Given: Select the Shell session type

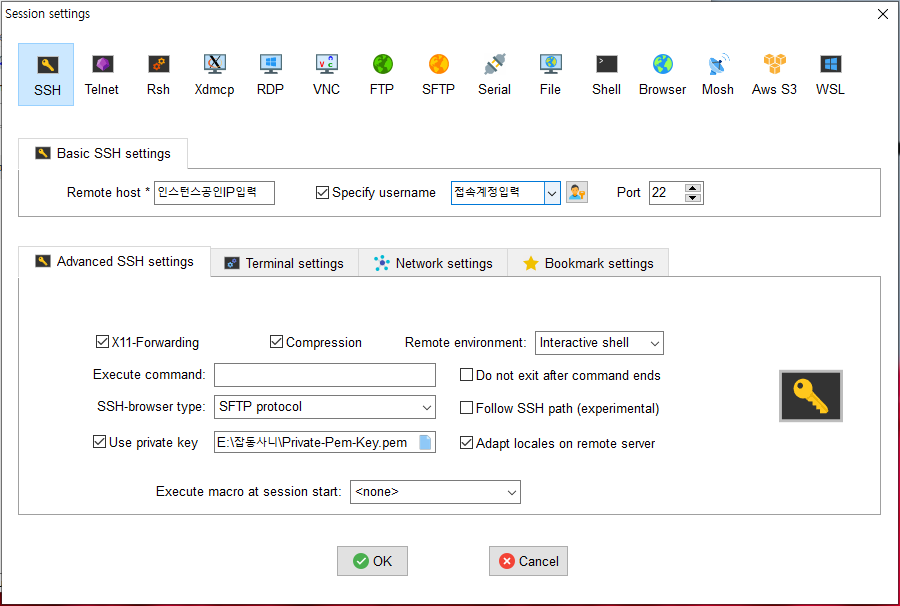Looking at the screenshot, I should click(x=607, y=75).
